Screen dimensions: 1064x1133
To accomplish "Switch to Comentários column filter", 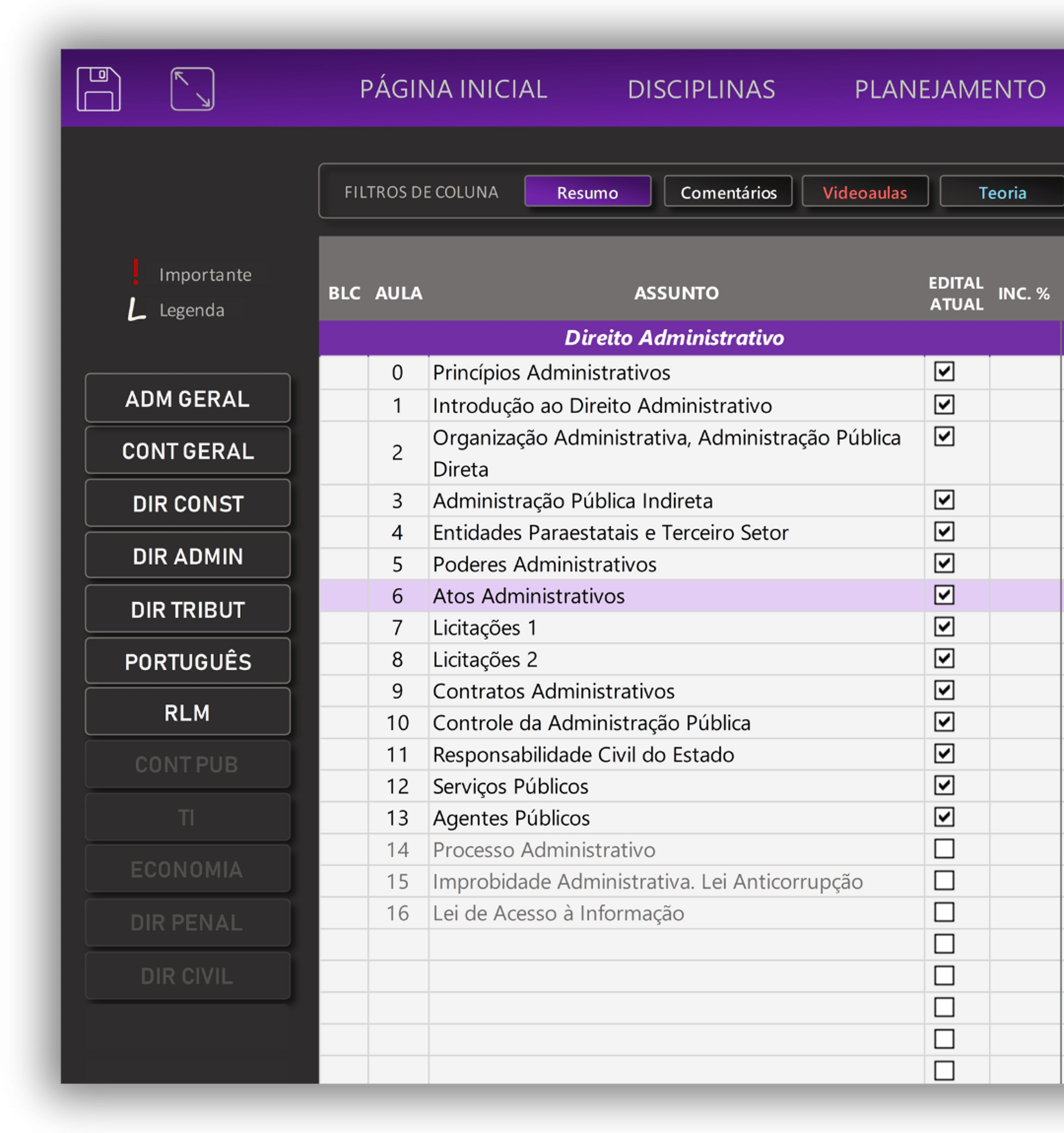I will click(x=728, y=192).
